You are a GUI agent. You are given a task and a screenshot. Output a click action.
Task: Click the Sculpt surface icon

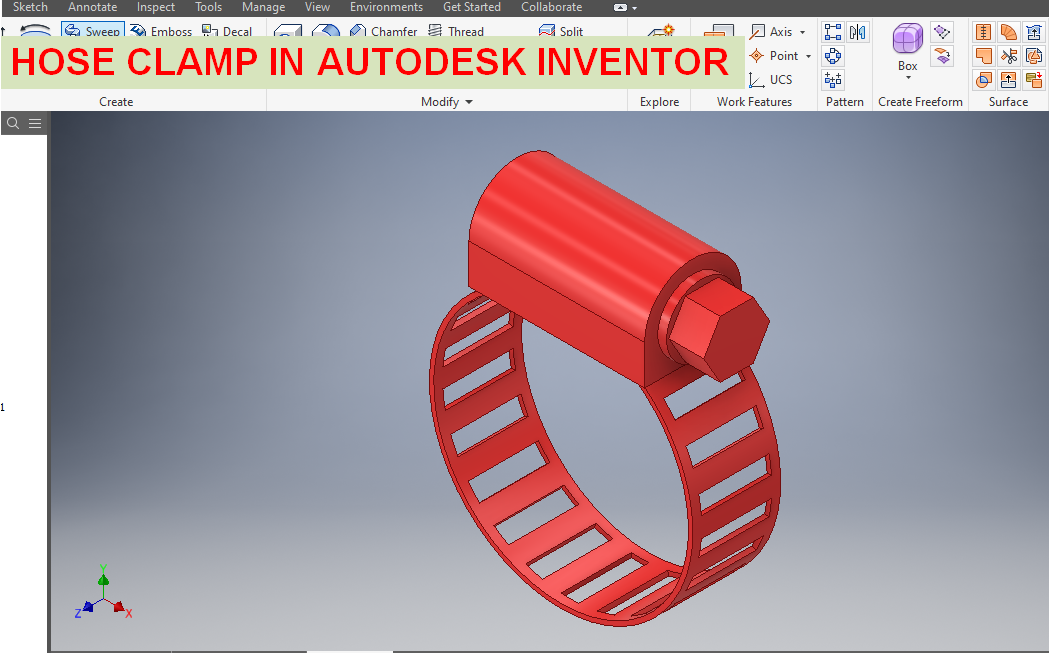tap(983, 80)
